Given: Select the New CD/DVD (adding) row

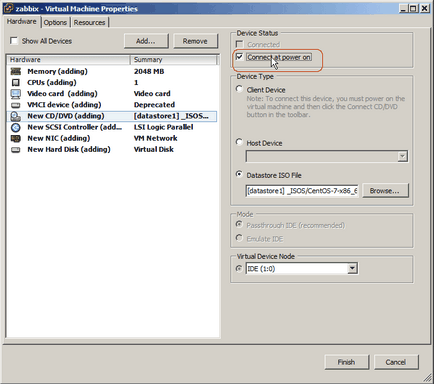Looking at the screenshot, I should coord(112,116).
